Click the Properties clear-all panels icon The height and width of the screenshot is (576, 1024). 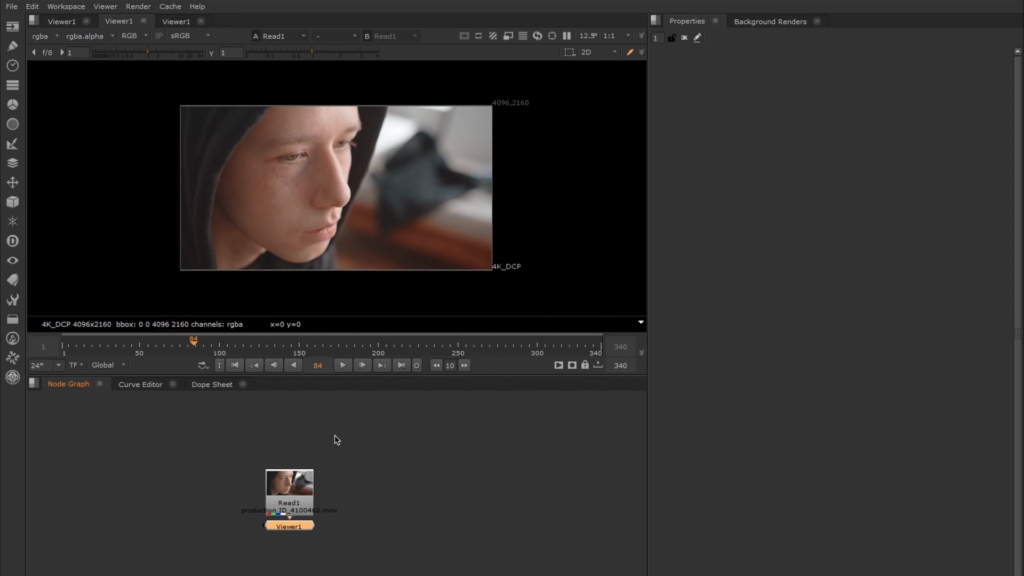click(684, 38)
